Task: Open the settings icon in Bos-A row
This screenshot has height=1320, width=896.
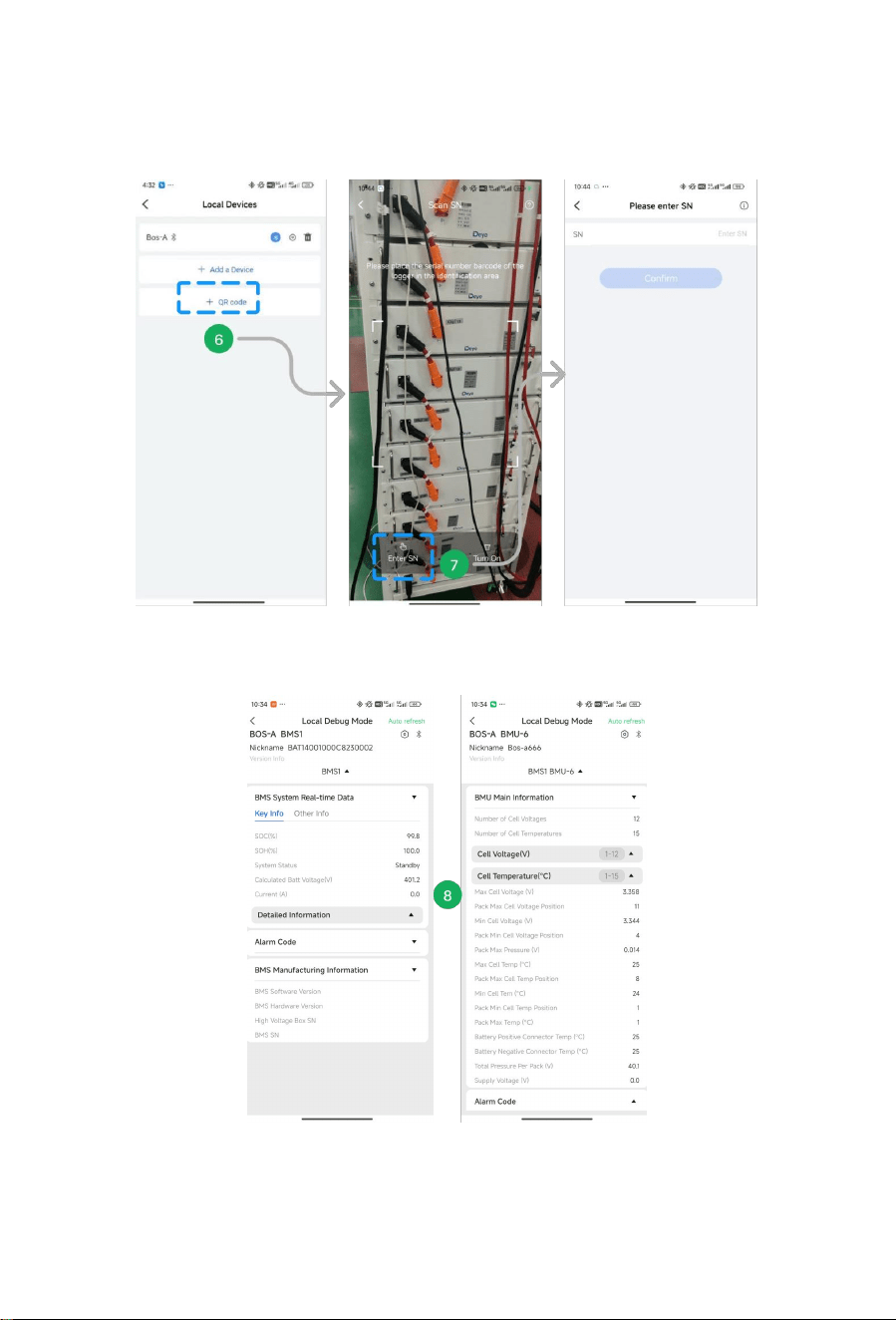Action: [x=292, y=237]
